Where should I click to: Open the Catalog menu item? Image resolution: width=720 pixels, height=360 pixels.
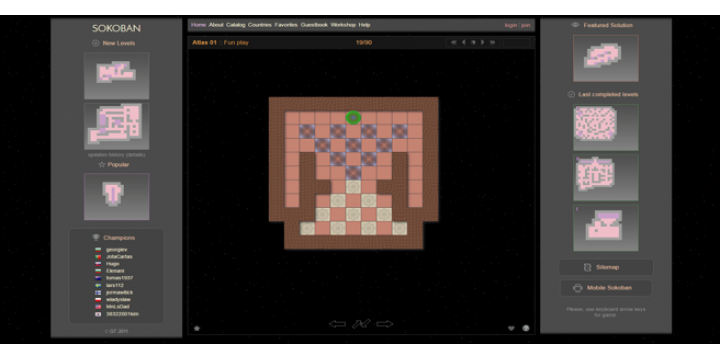click(x=236, y=25)
